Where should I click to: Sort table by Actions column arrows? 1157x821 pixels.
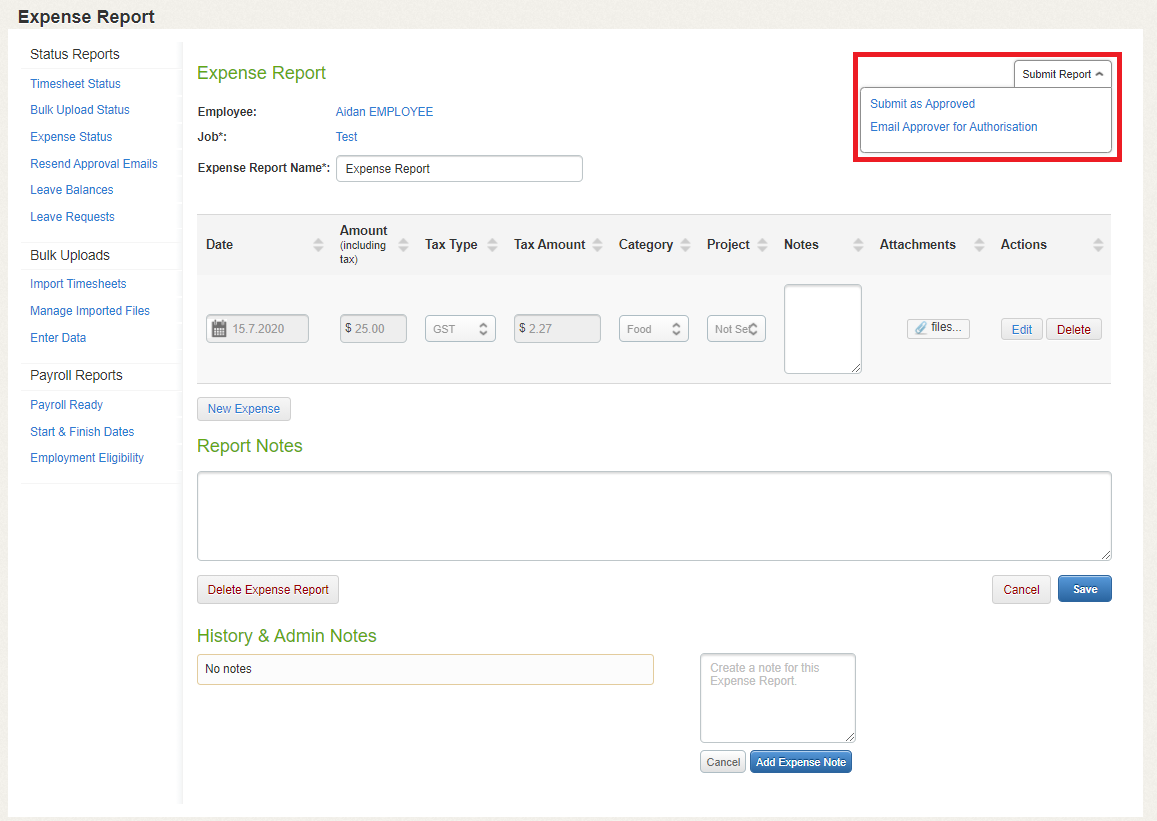pyautogui.click(x=1098, y=245)
